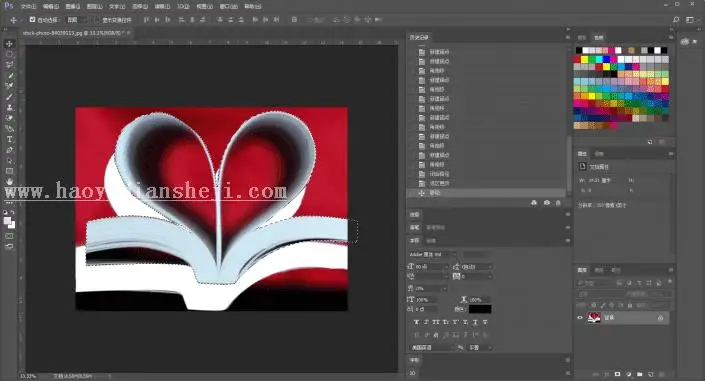
Task: Click the align left edges icon
Action: (x=181, y=20)
